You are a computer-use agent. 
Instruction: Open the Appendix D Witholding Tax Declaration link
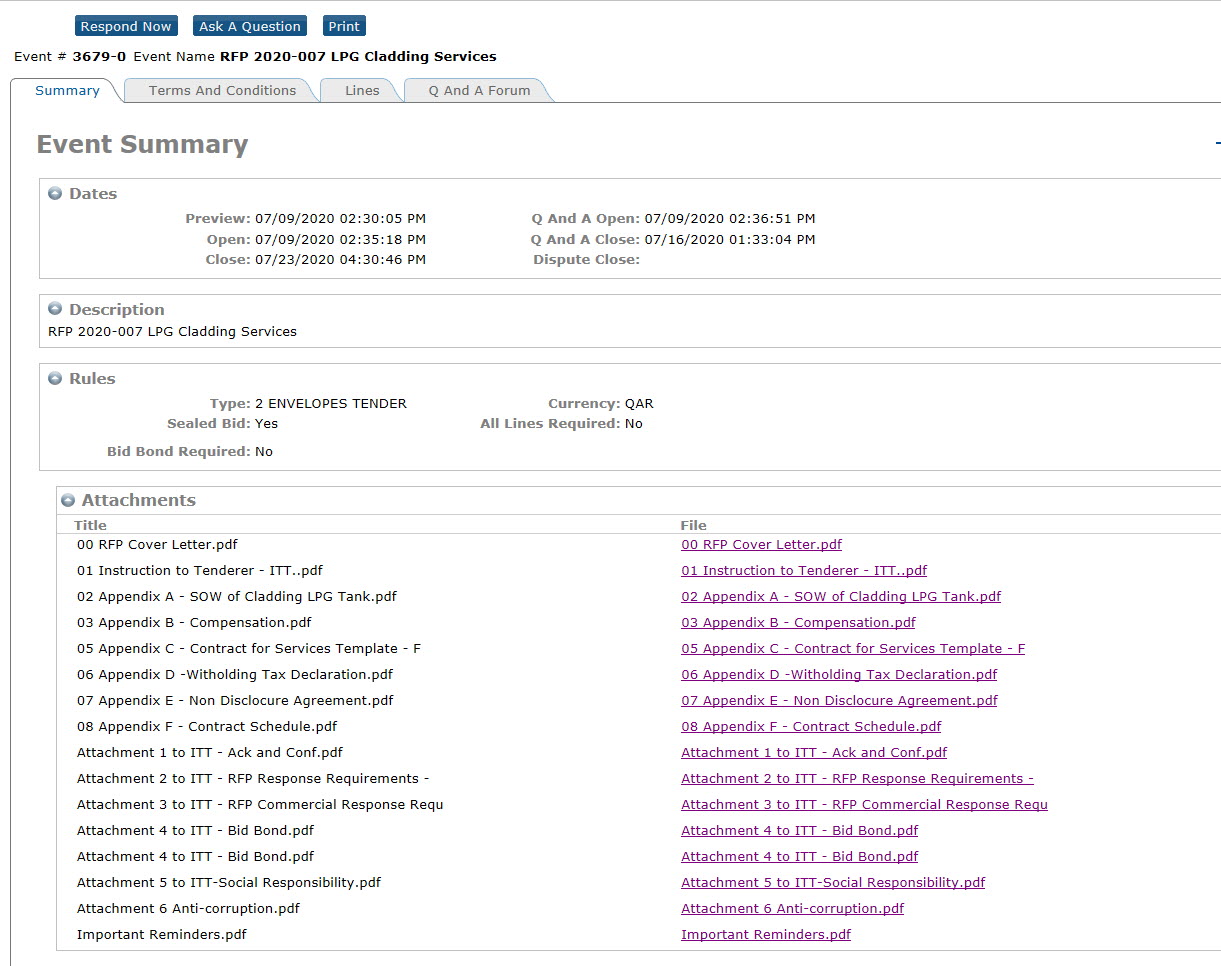point(838,675)
